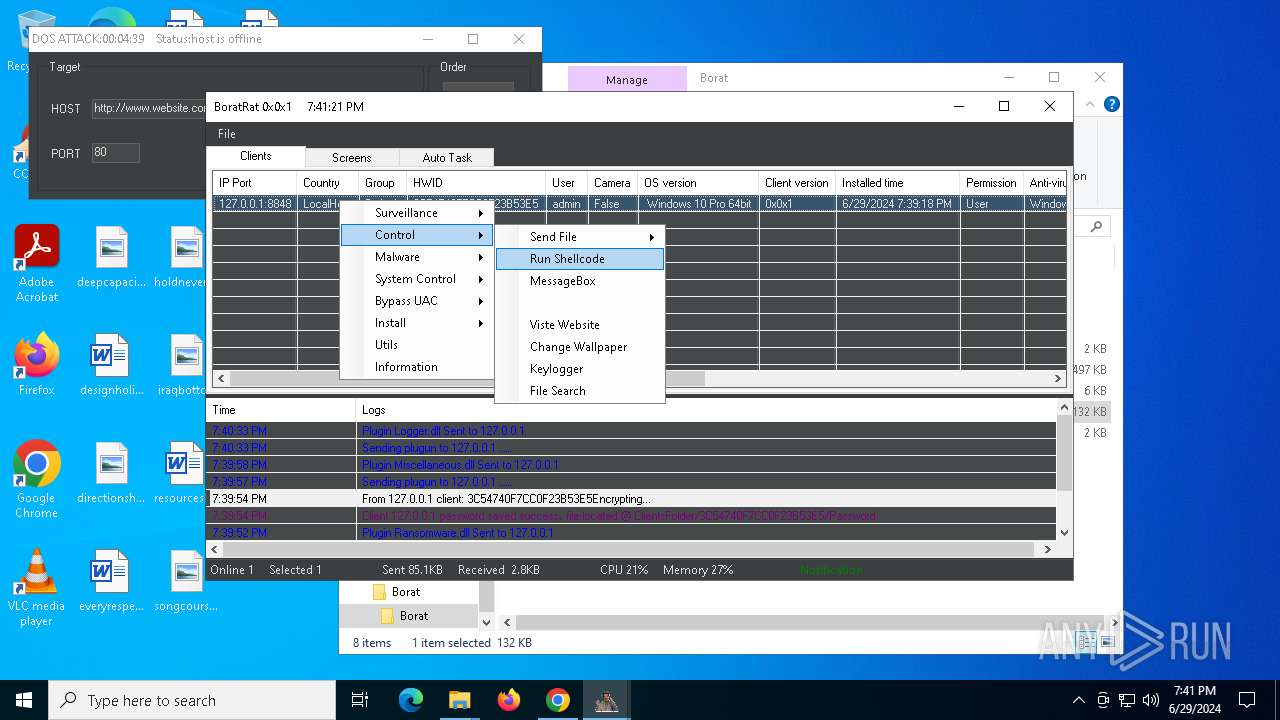Select the directionsh image file on desktop

(111, 473)
